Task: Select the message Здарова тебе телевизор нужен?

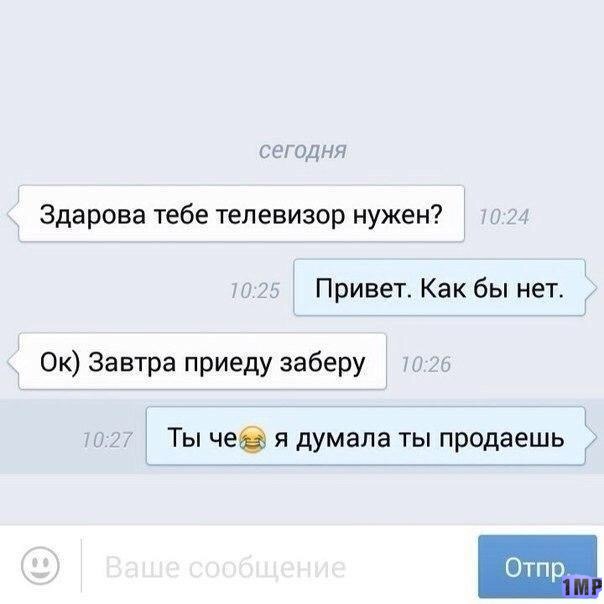Action: click(242, 214)
